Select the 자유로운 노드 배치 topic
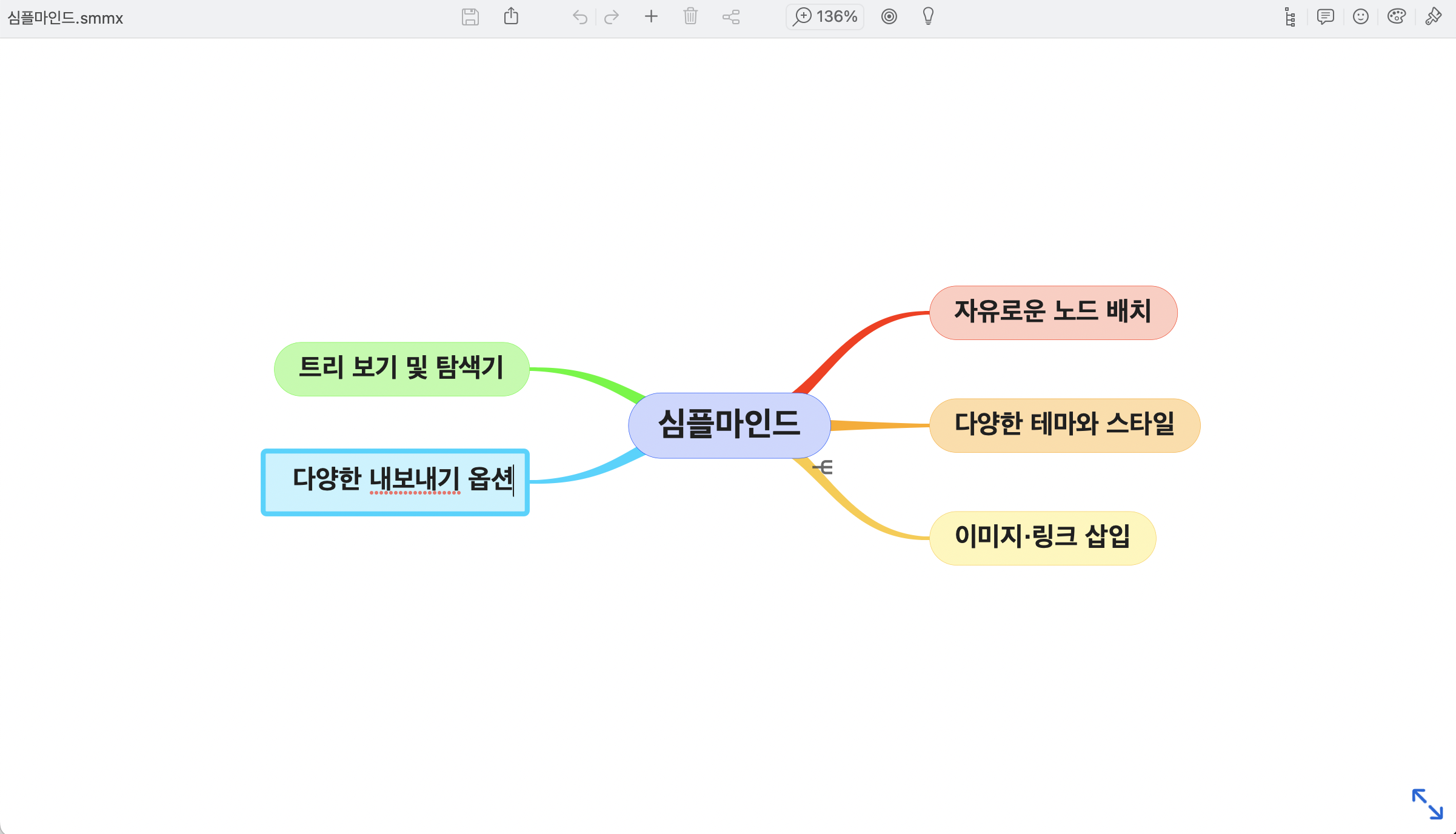Viewport: 1456px width, 834px height. (1053, 313)
